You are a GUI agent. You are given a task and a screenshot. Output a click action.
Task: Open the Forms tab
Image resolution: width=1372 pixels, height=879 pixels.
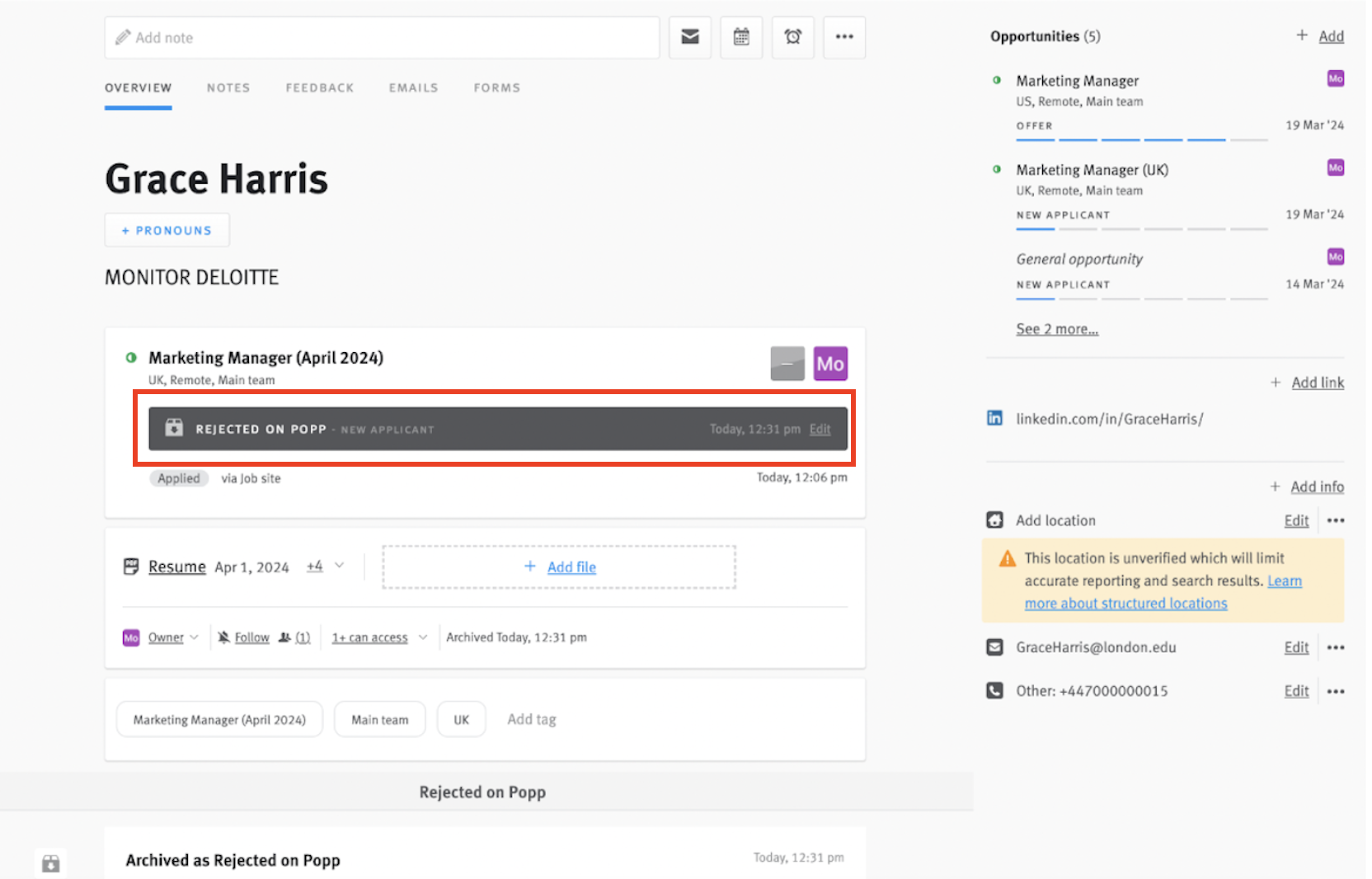click(497, 87)
